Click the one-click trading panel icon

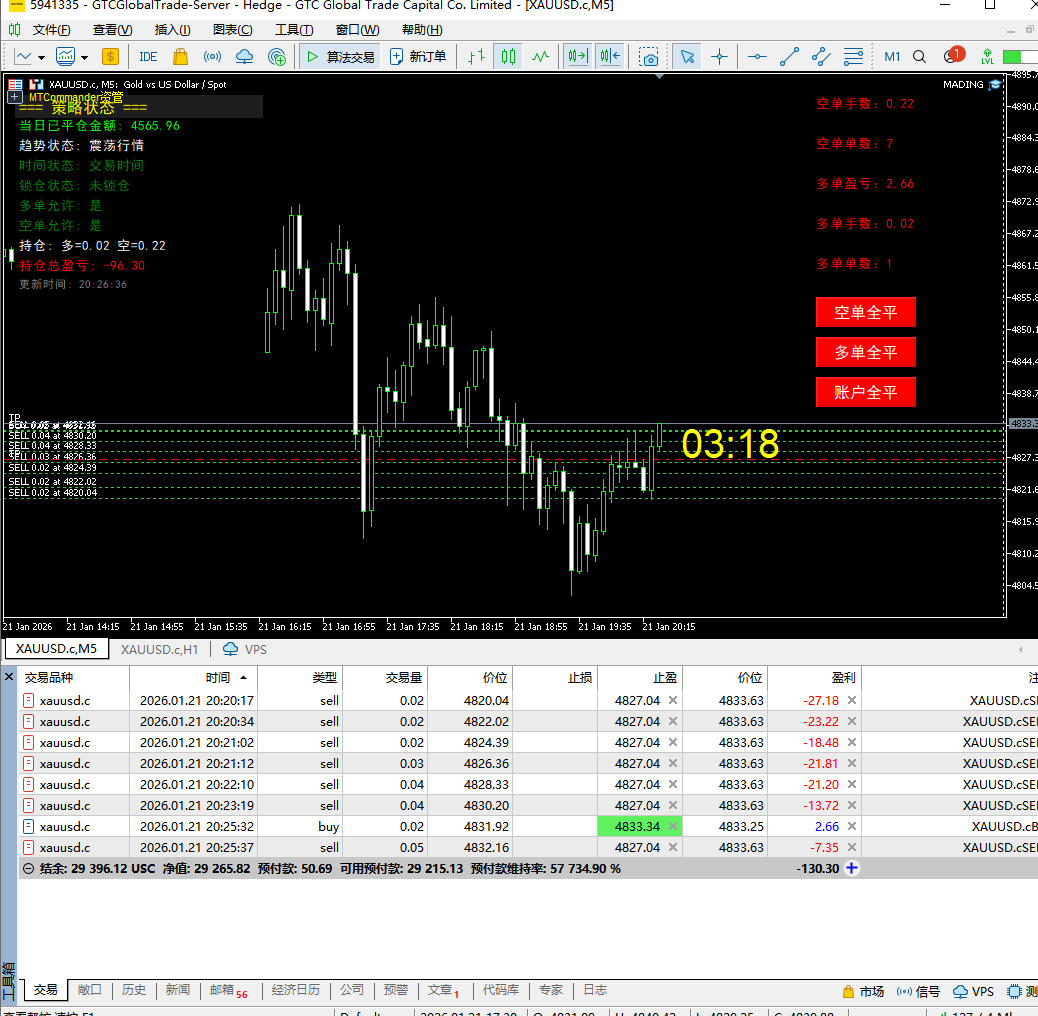[x=15, y=85]
